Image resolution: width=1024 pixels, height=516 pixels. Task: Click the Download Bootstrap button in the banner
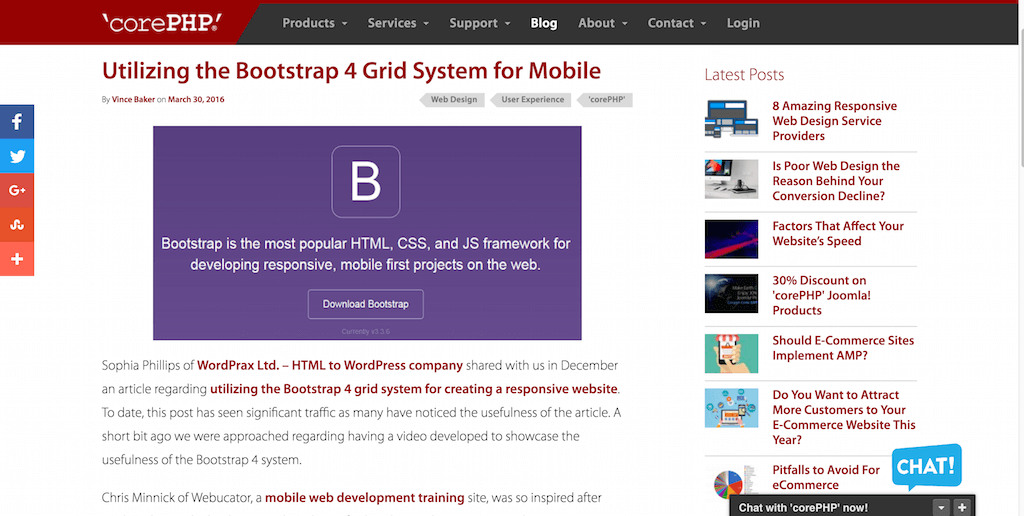pyautogui.click(x=366, y=304)
